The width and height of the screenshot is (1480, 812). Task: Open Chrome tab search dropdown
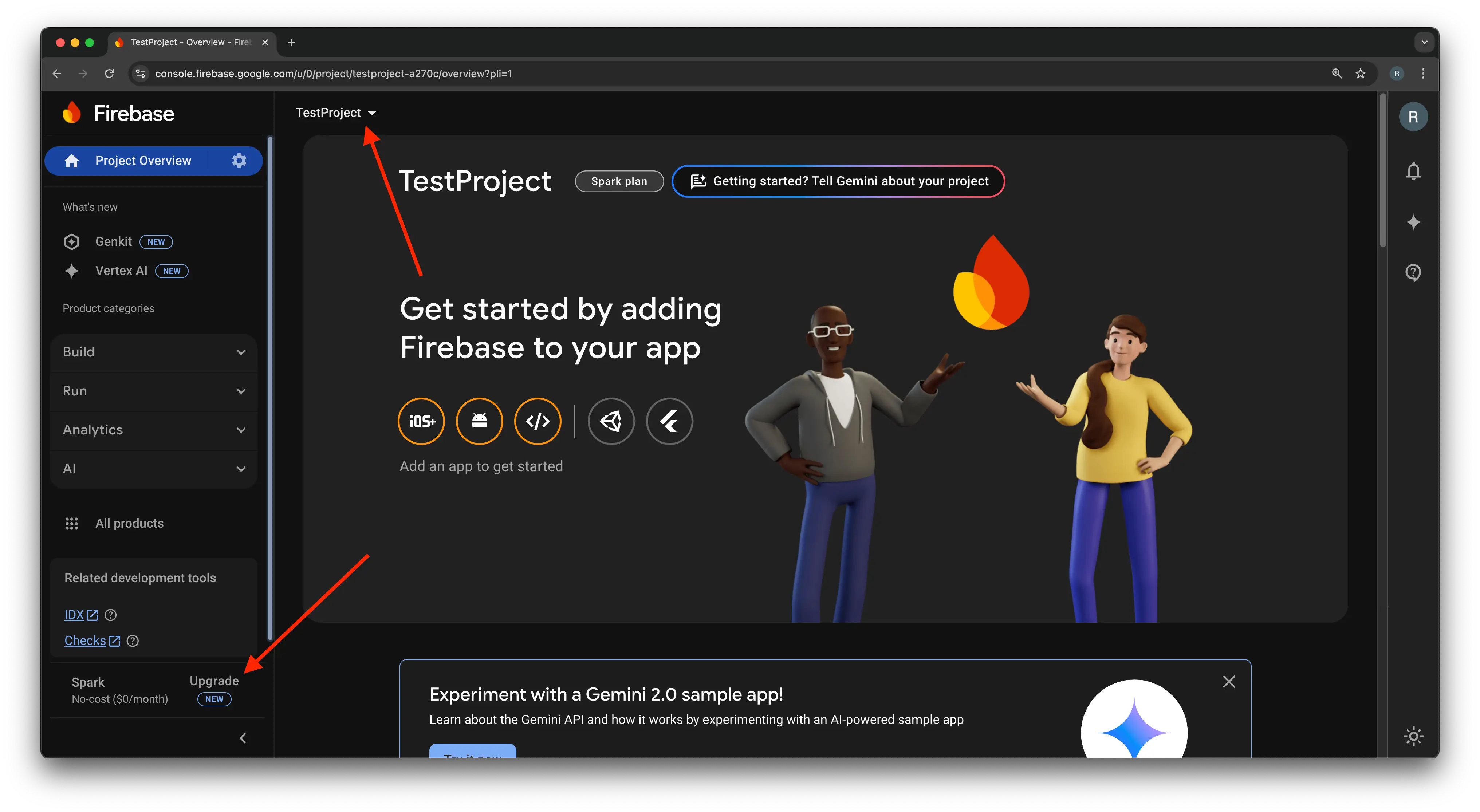tap(1424, 42)
